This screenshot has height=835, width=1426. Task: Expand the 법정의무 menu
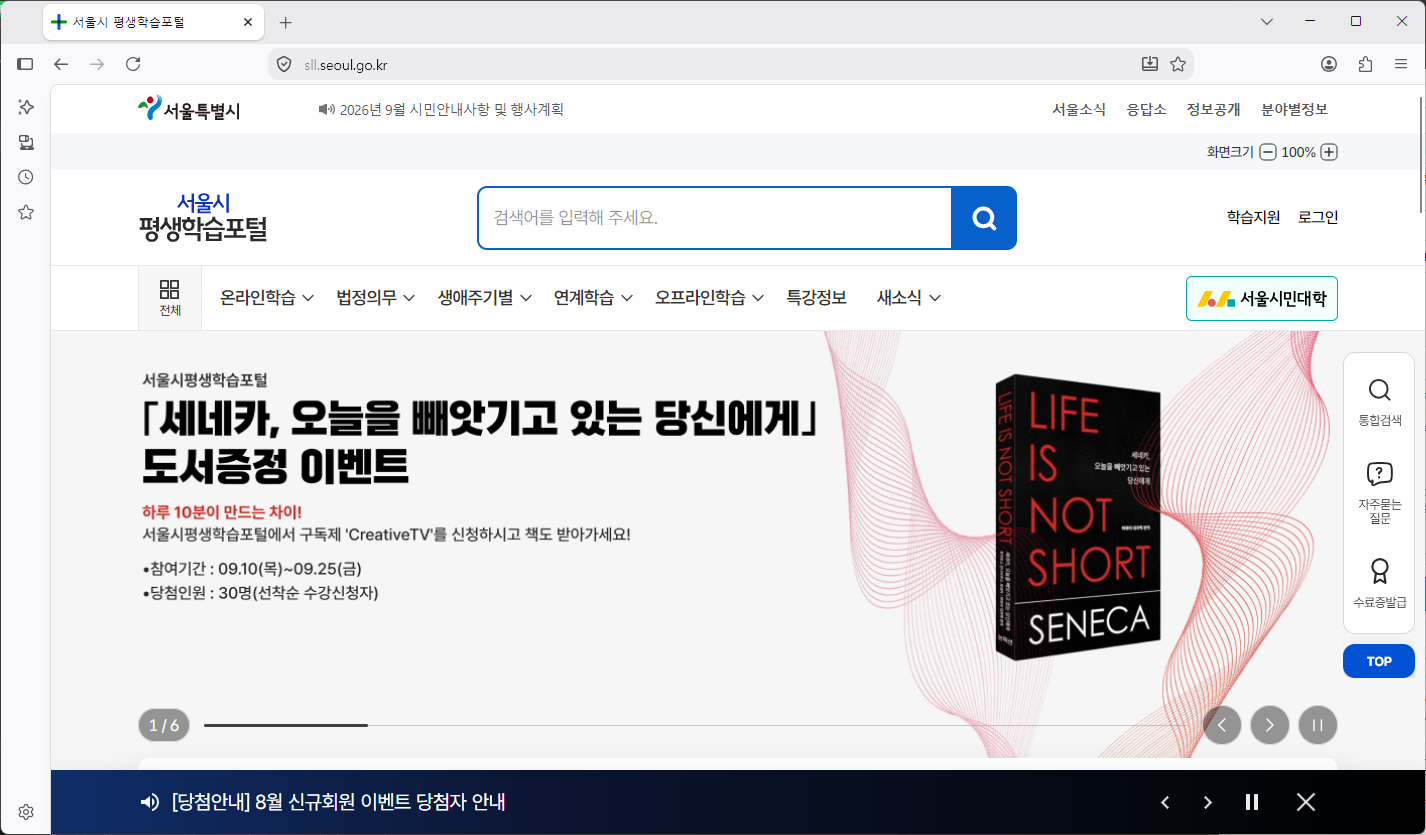pos(376,297)
